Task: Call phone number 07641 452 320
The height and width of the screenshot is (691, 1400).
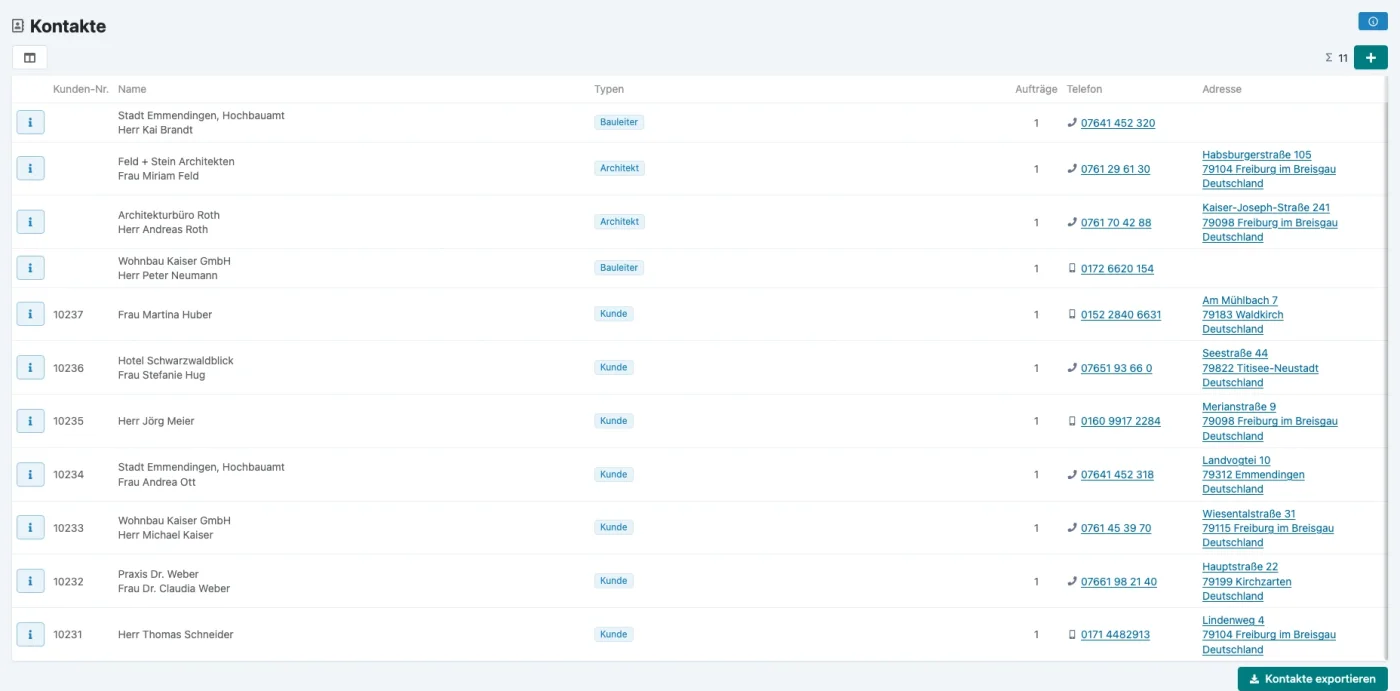Action: pos(1117,123)
